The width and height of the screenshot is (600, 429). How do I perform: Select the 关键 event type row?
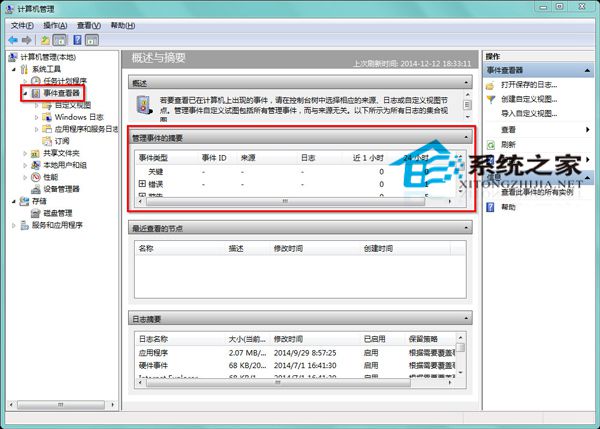pyautogui.click(x=296, y=172)
